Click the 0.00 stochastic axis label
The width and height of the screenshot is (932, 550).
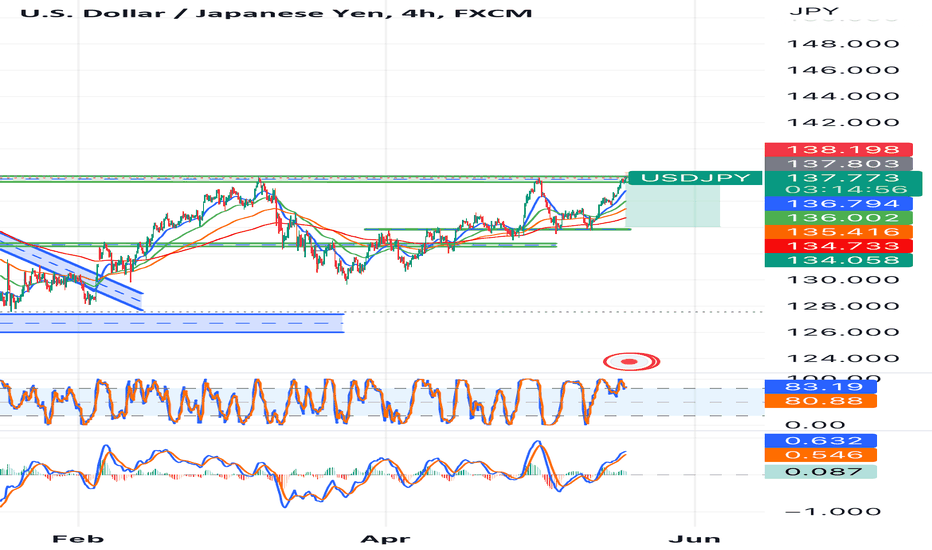pos(815,425)
